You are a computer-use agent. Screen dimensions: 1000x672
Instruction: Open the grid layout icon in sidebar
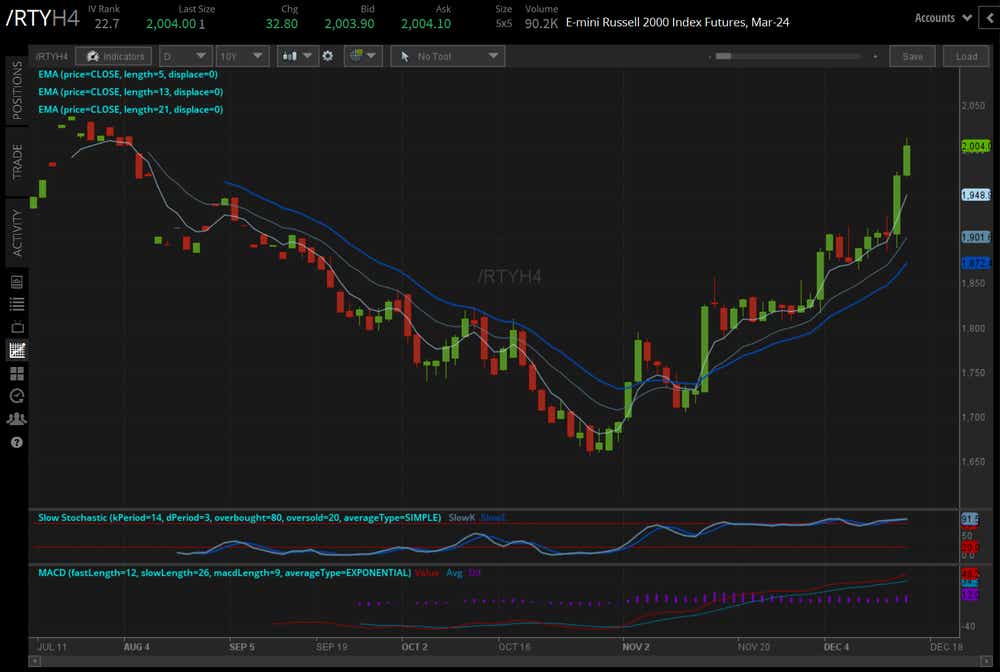point(17,373)
